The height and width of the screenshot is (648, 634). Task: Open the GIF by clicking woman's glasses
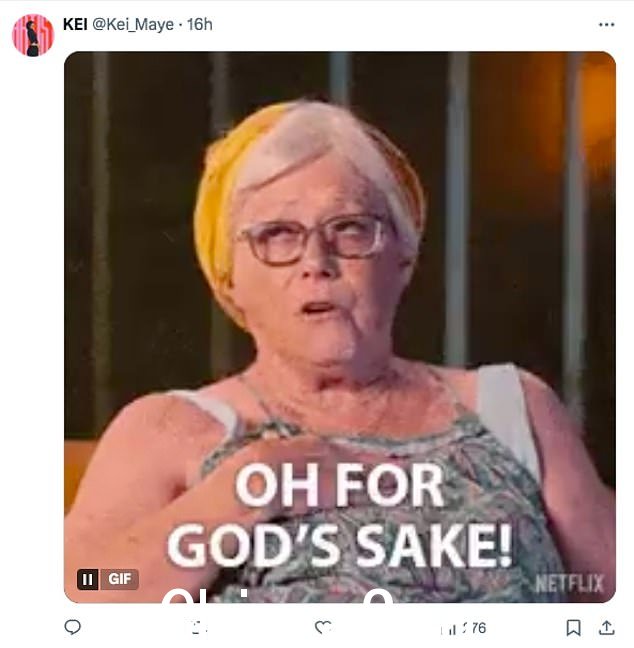pos(314,239)
